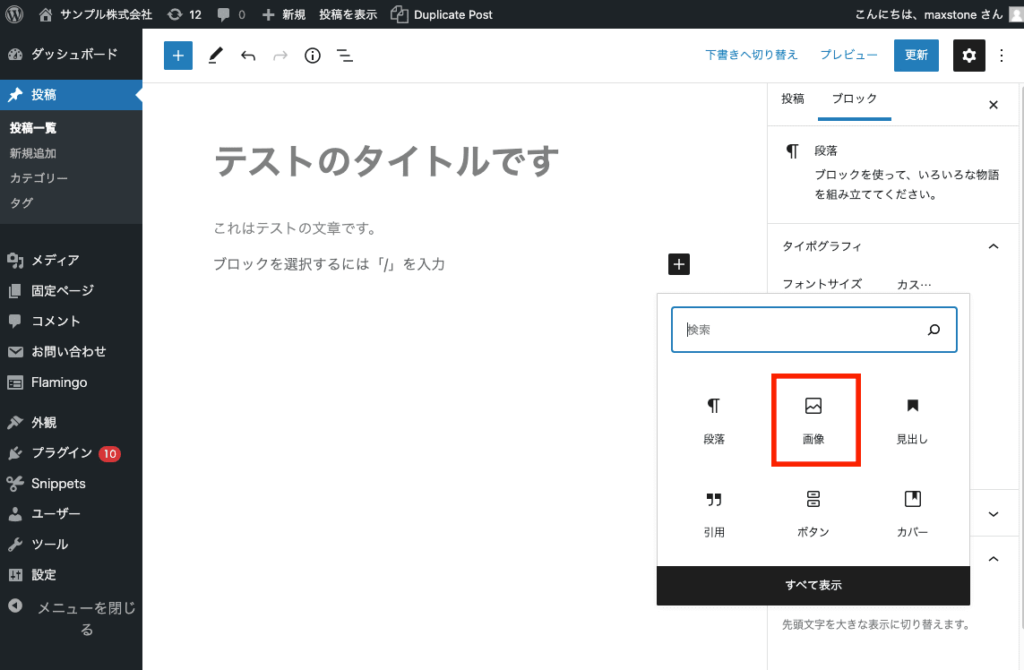Switch to the ブロック settings tab
1024x670 pixels.
854,99
